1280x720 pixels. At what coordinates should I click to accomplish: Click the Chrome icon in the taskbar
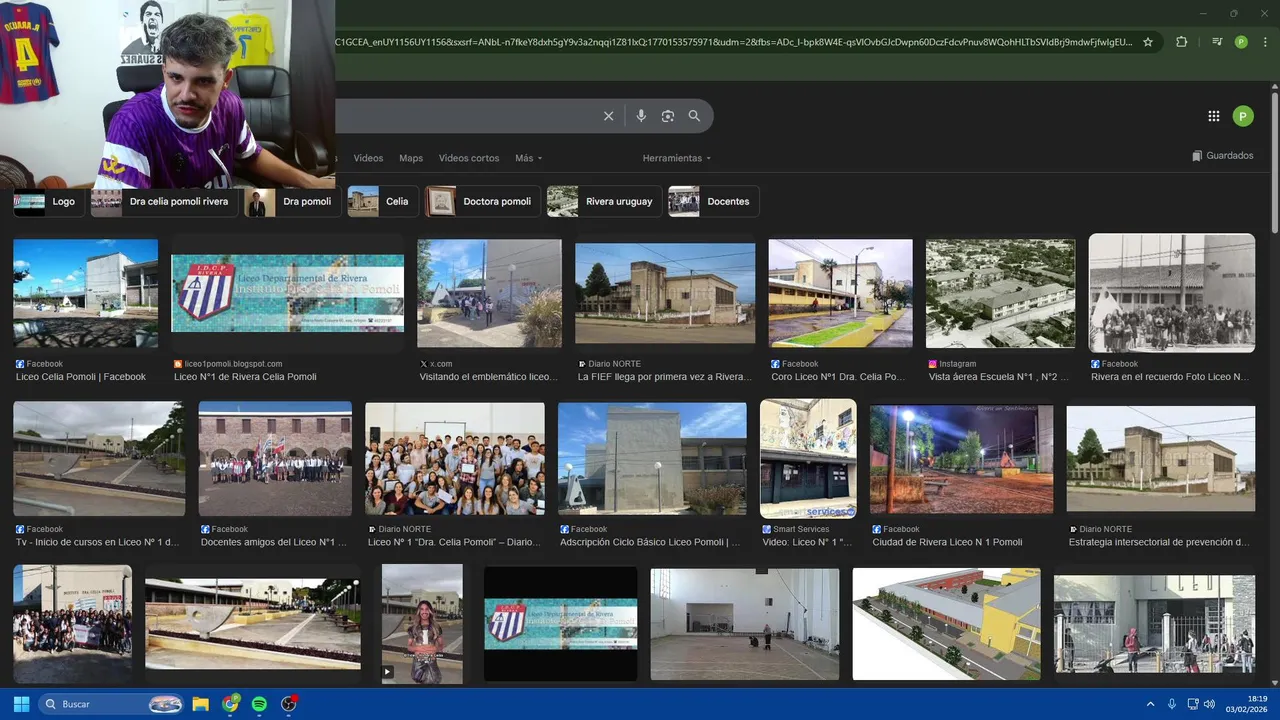230,704
